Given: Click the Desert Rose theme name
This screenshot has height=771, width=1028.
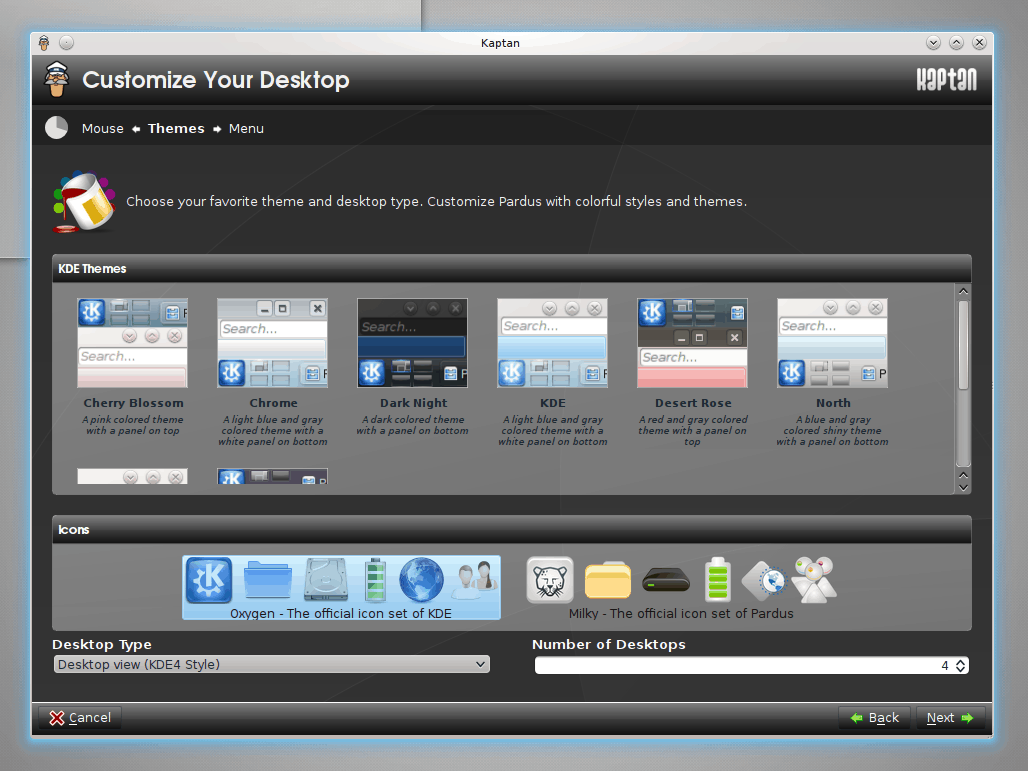Looking at the screenshot, I should [693, 403].
